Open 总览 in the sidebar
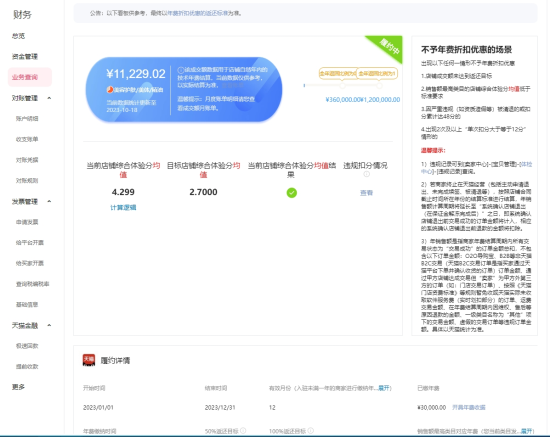Screen dimensions: 550x437 tap(18, 36)
